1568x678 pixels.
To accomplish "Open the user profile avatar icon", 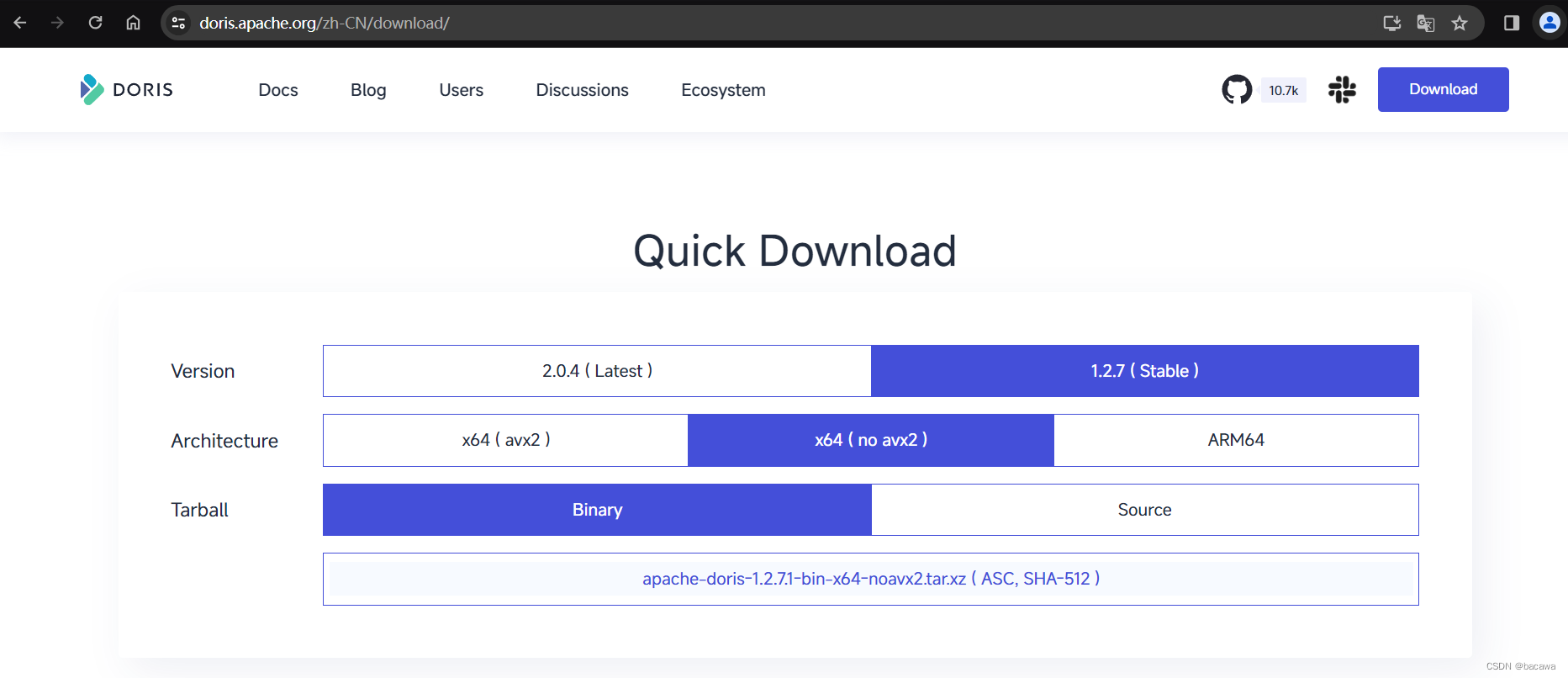I will 1550,23.
